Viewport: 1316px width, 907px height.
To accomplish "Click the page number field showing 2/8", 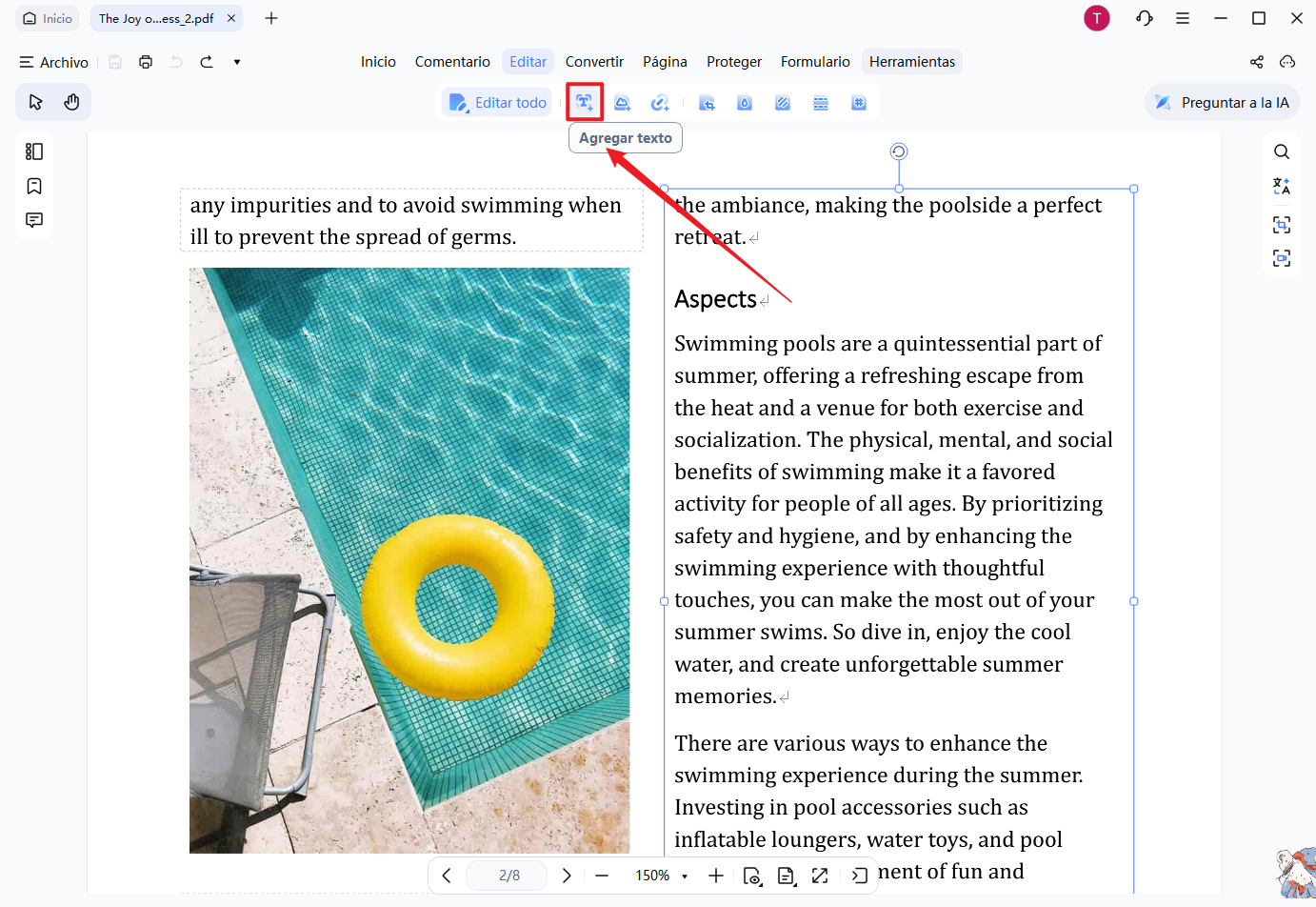I will tap(509, 876).
